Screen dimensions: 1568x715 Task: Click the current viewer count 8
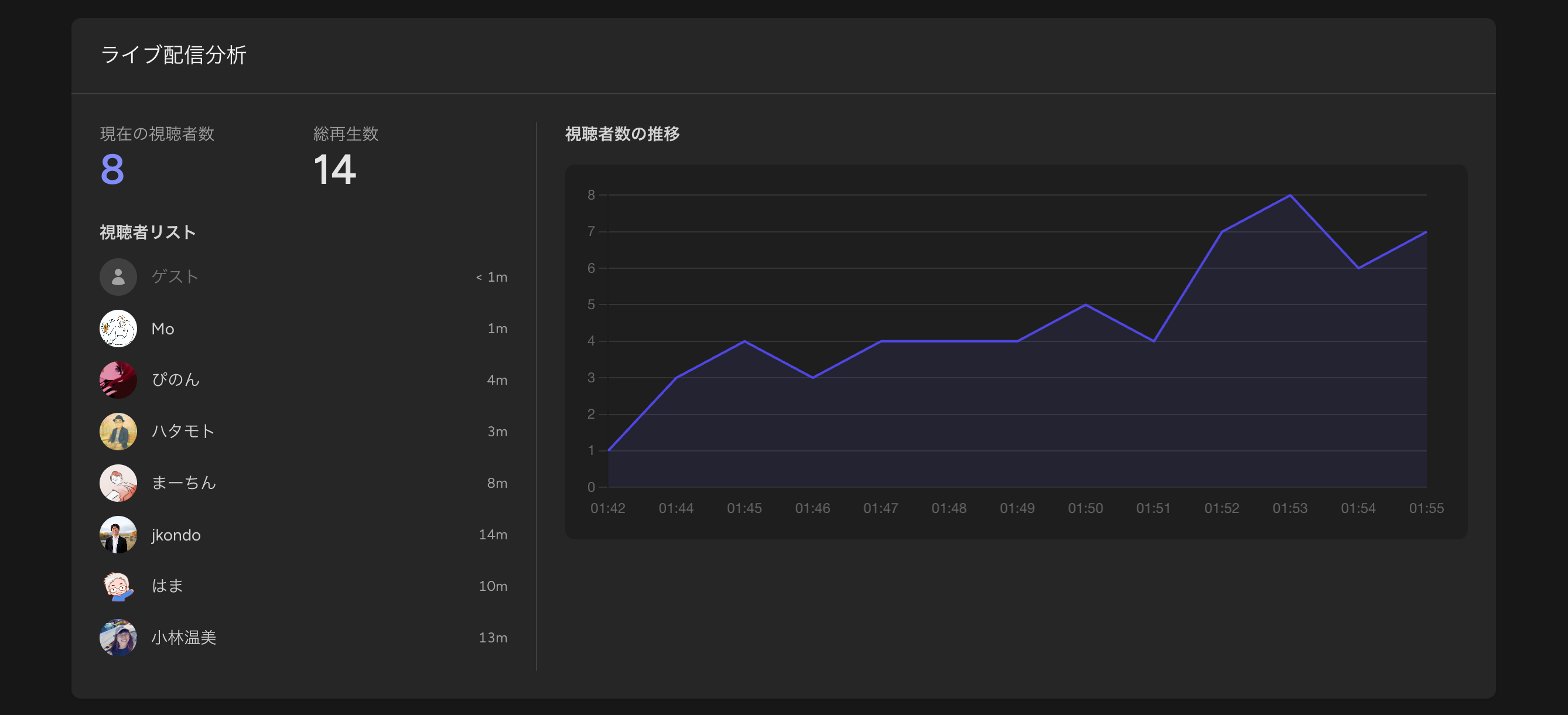[x=112, y=169]
